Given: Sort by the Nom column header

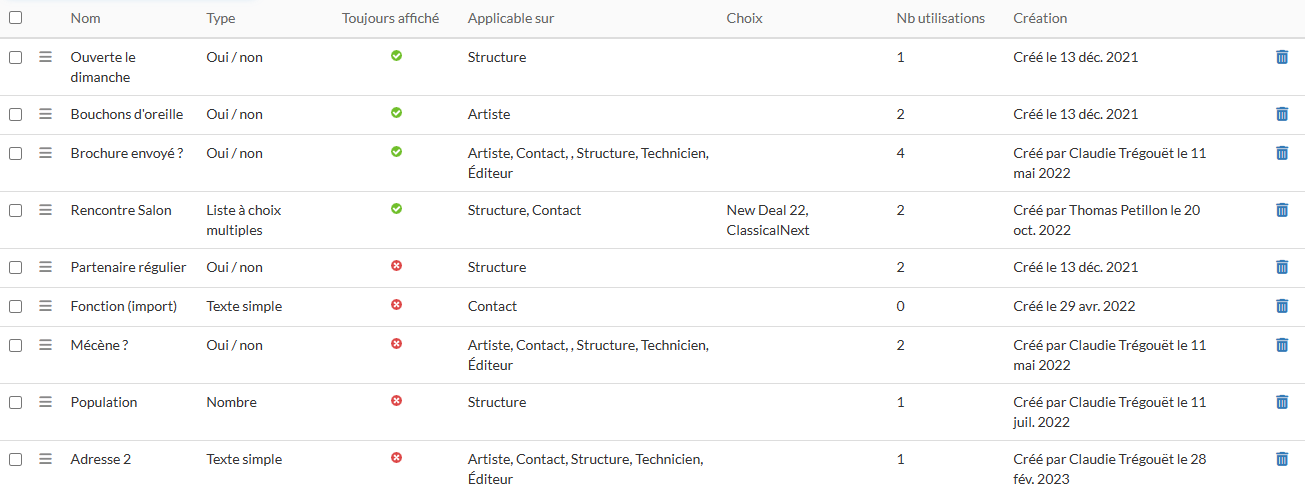Looking at the screenshot, I should [x=85, y=18].
